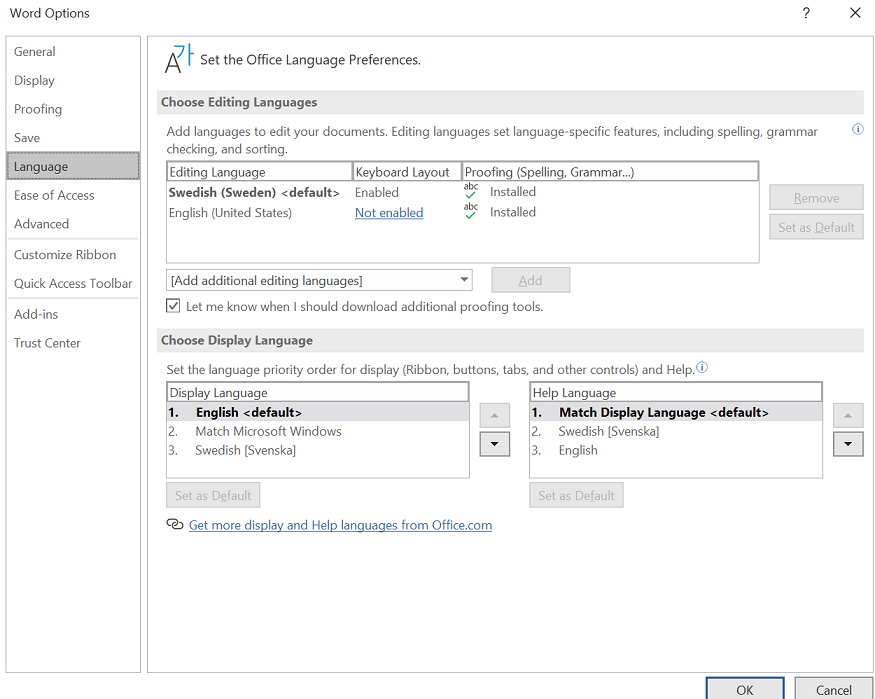This screenshot has height=699, width=875.
Task: Click Set as Default for editing language
Action: [816, 227]
